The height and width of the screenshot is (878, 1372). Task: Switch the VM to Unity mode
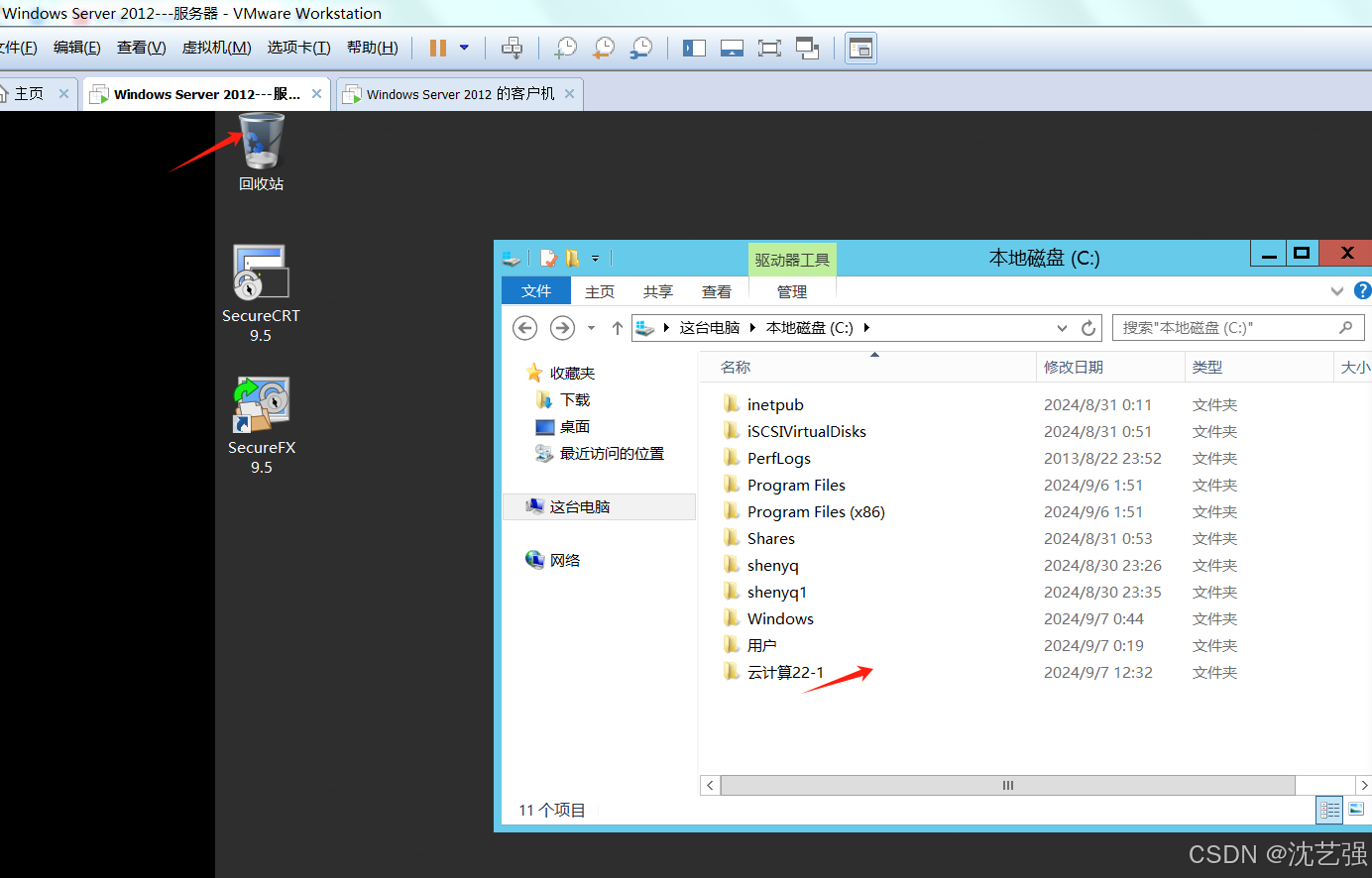tap(807, 48)
